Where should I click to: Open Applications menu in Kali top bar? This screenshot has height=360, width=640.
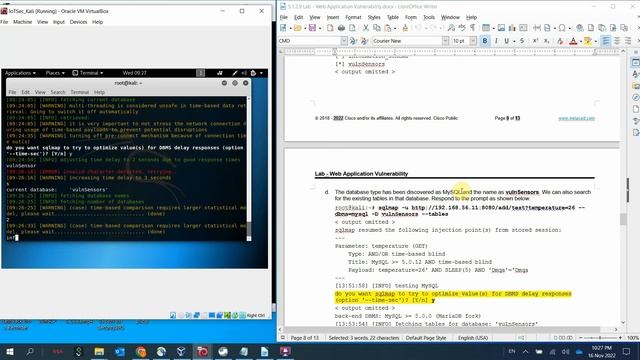[20, 73]
